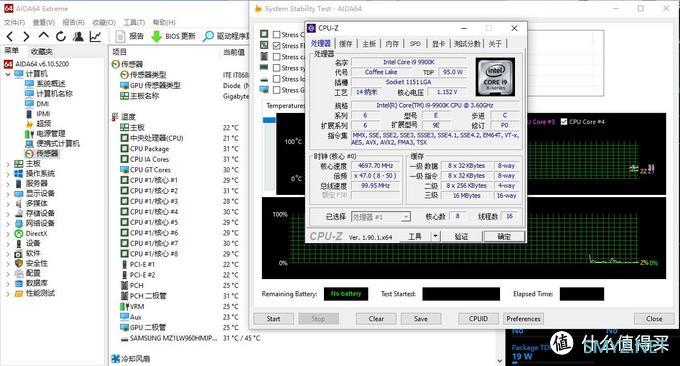Click CPUID button in Stability Test
The height and width of the screenshot is (366, 680).
(x=478, y=319)
